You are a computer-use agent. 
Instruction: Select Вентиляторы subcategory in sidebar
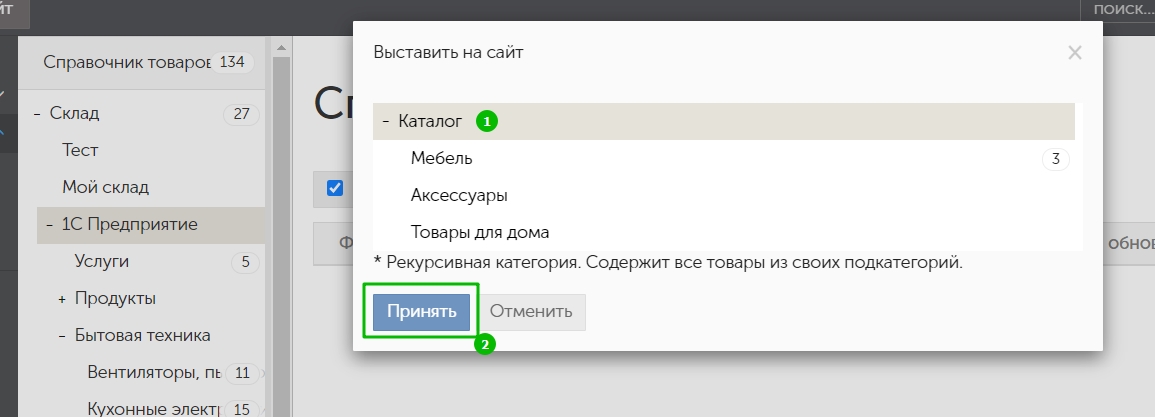coord(154,373)
